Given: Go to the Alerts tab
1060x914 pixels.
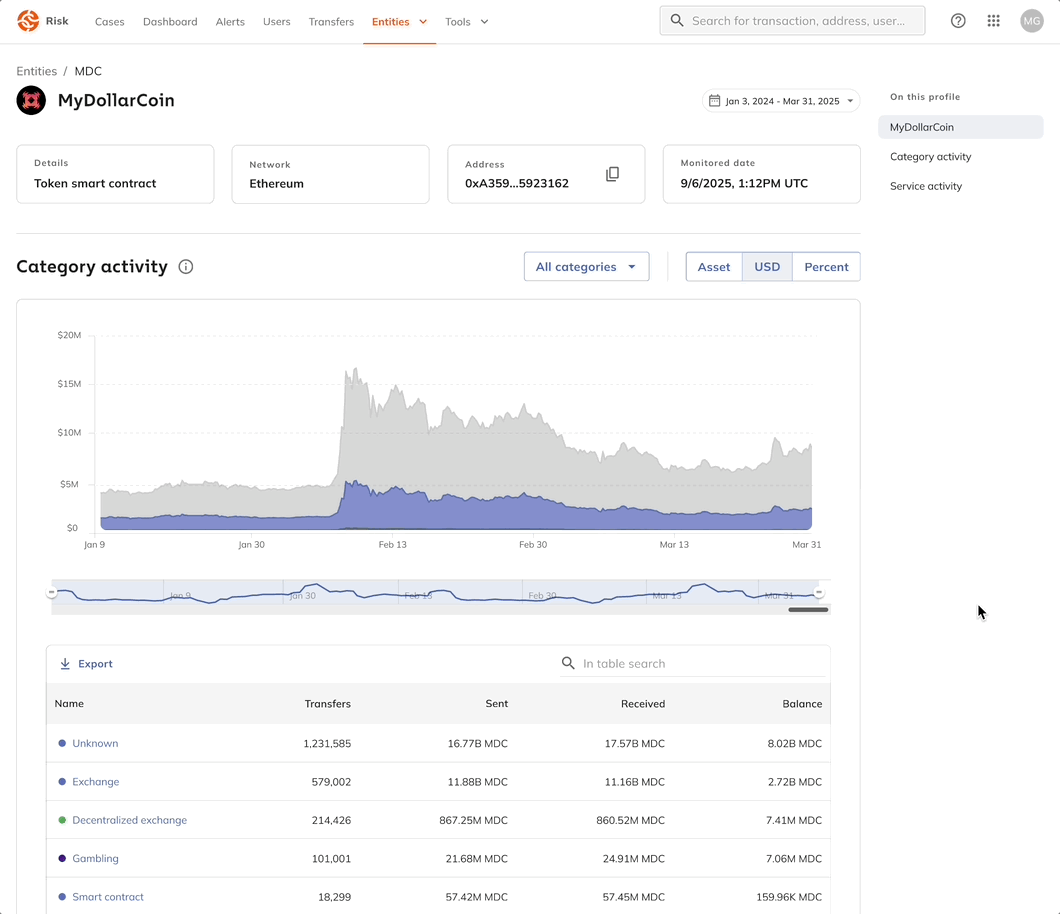Looking at the screenshot, I should coord(230,22).
